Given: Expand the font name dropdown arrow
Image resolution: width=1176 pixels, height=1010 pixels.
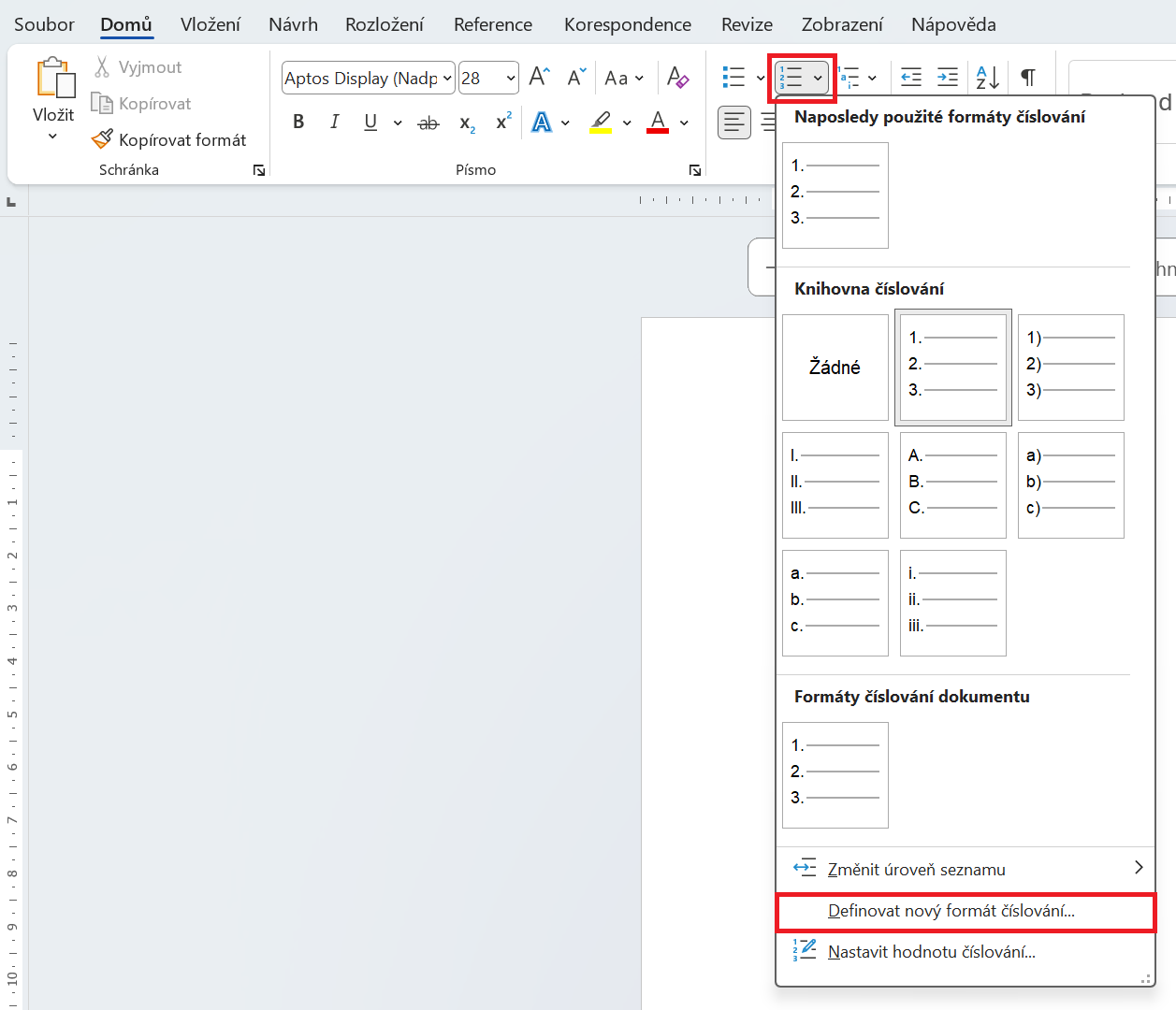Looking at the screenshot, I should pyautogui.click(x=447, y=79).
